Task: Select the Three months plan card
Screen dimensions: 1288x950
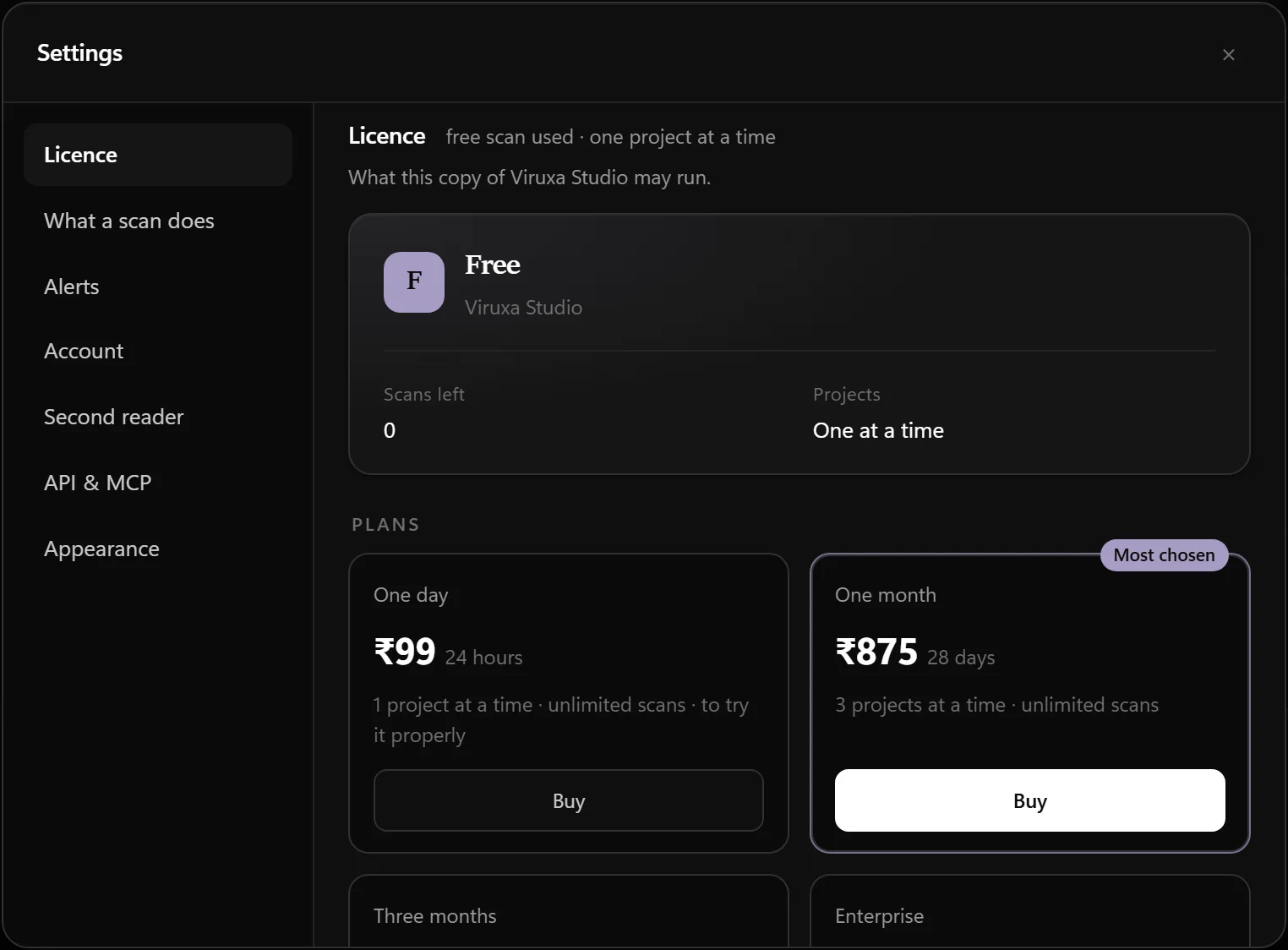Action: pos(569,912)
